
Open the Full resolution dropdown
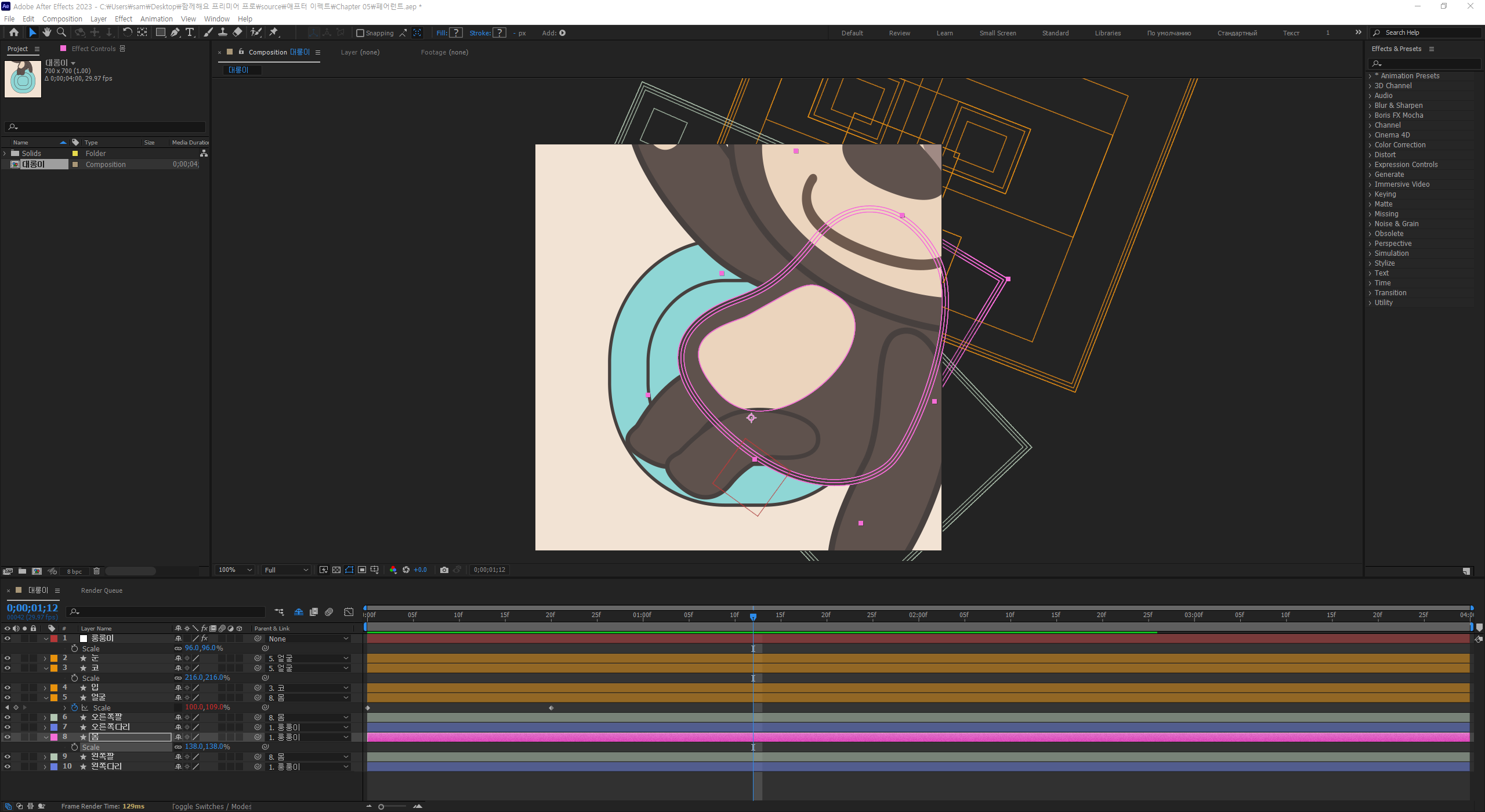[286, 570]
